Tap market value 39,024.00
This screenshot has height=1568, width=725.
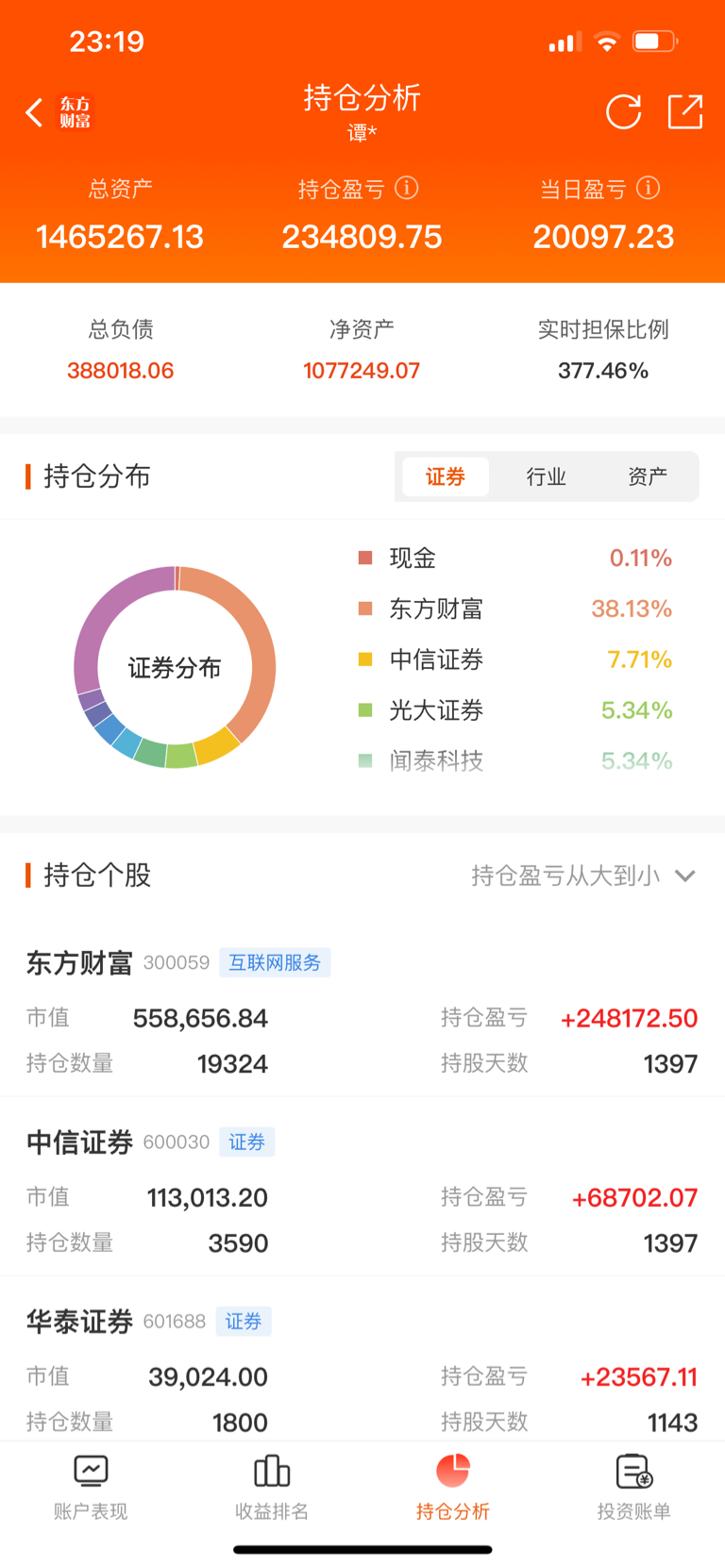(x=208, y=1376)
